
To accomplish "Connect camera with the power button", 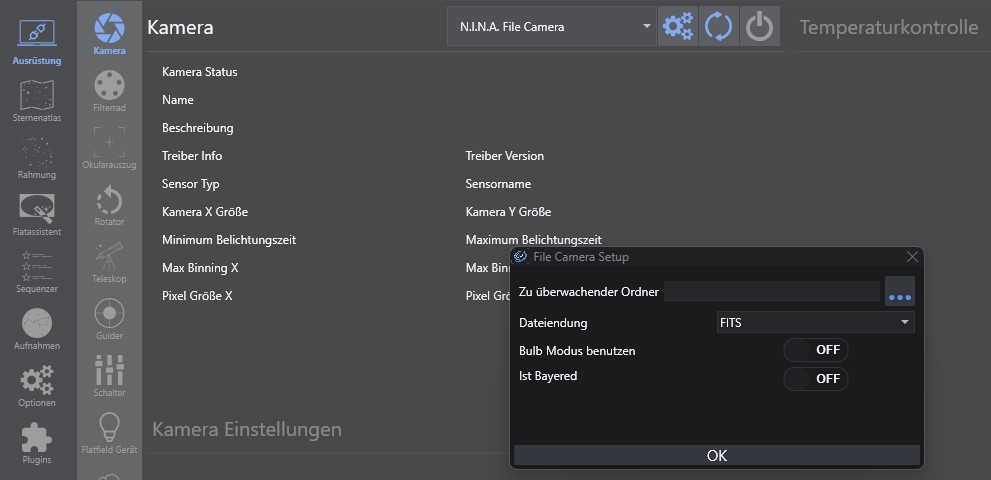I will [759, 27].
